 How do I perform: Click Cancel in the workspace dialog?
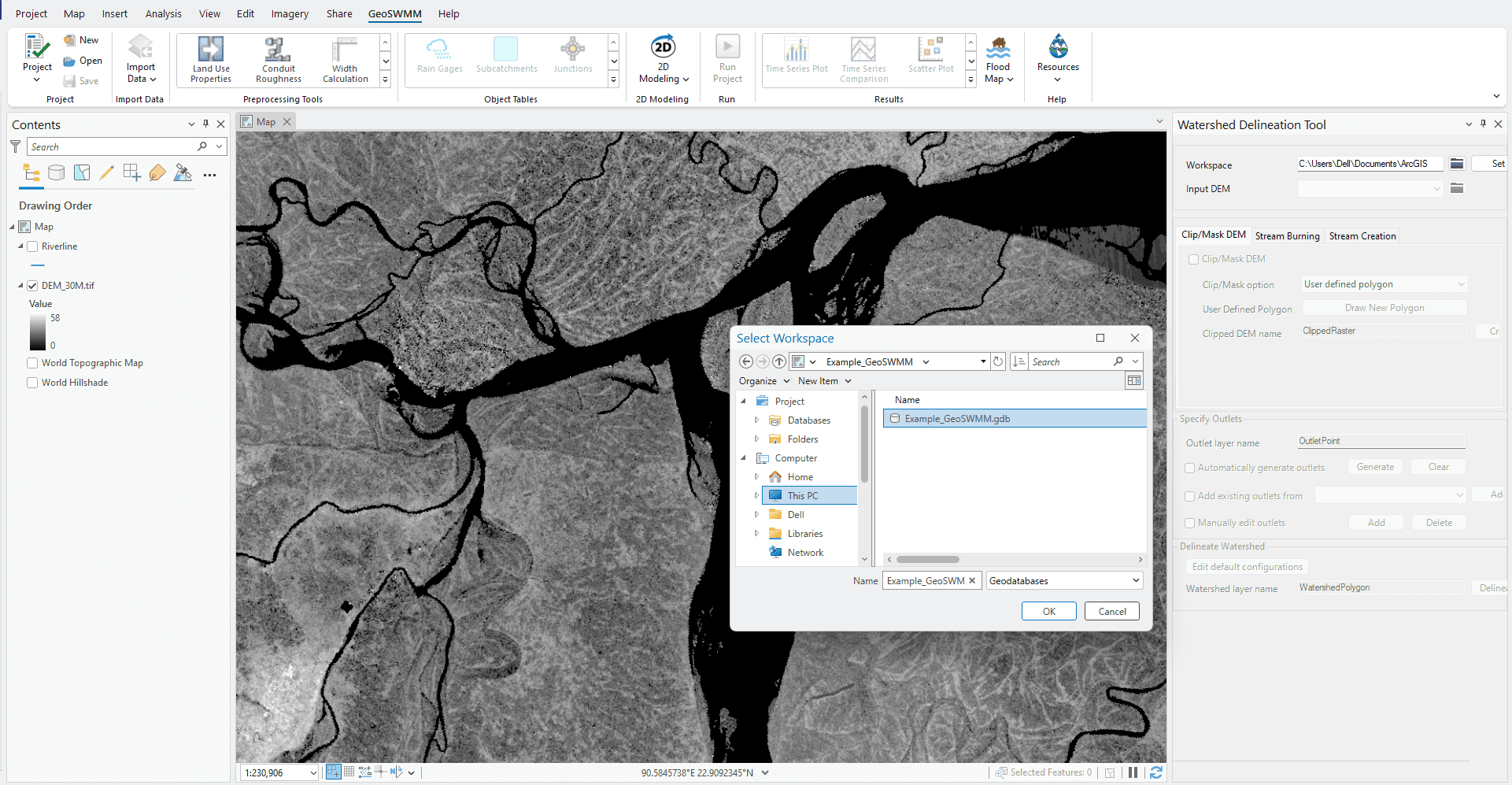pos(1111,612)
